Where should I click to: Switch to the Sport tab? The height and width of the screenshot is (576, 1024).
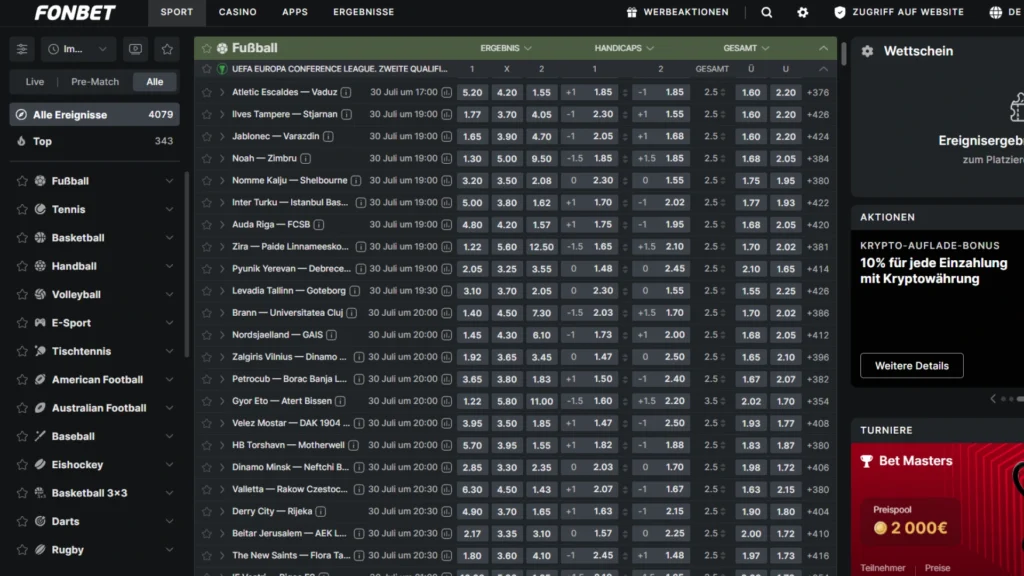point(177,12)
